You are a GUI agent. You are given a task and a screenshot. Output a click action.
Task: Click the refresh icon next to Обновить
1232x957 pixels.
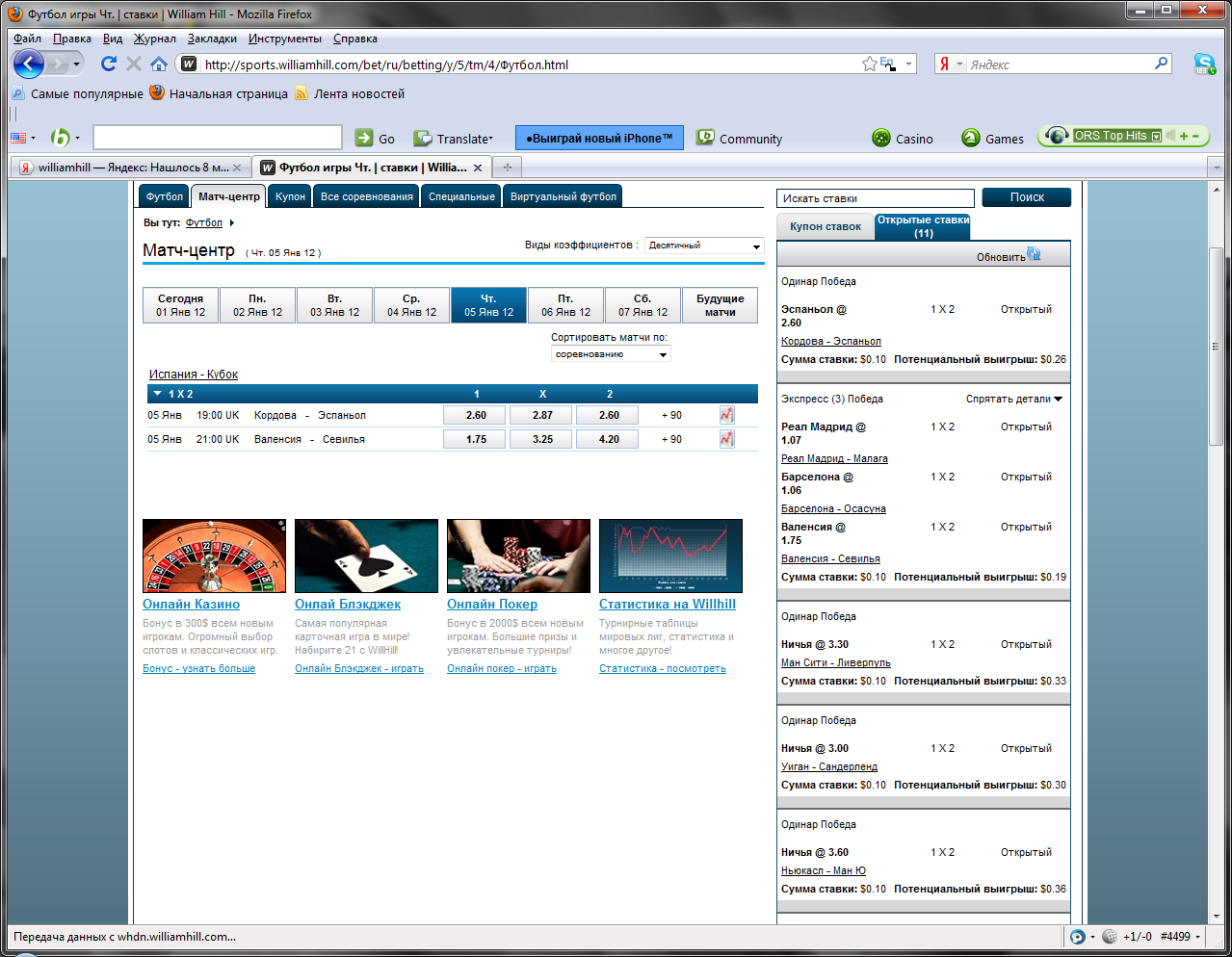click(x=1034, y=254)
